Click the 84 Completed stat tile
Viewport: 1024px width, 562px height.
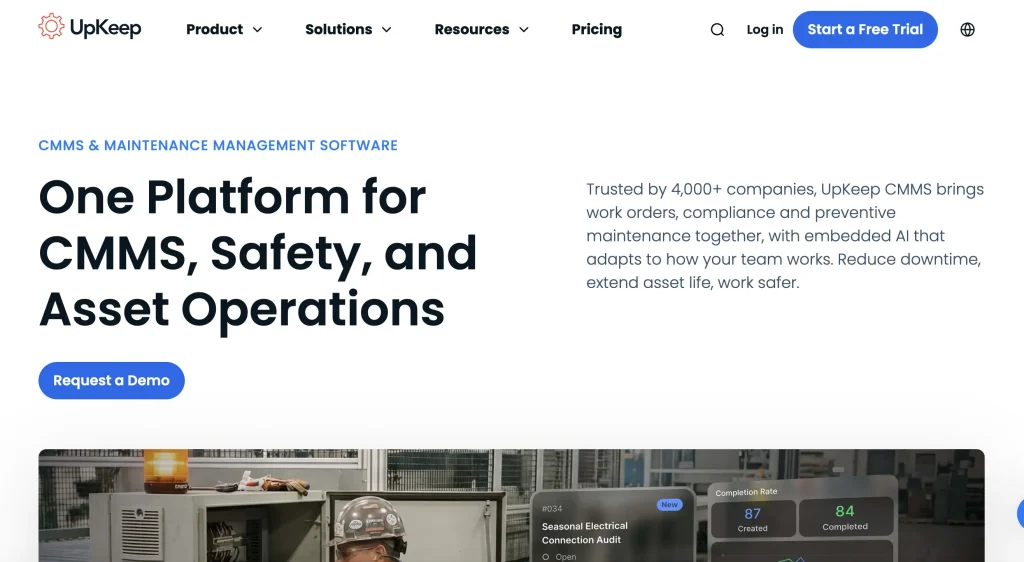(845, 517)
